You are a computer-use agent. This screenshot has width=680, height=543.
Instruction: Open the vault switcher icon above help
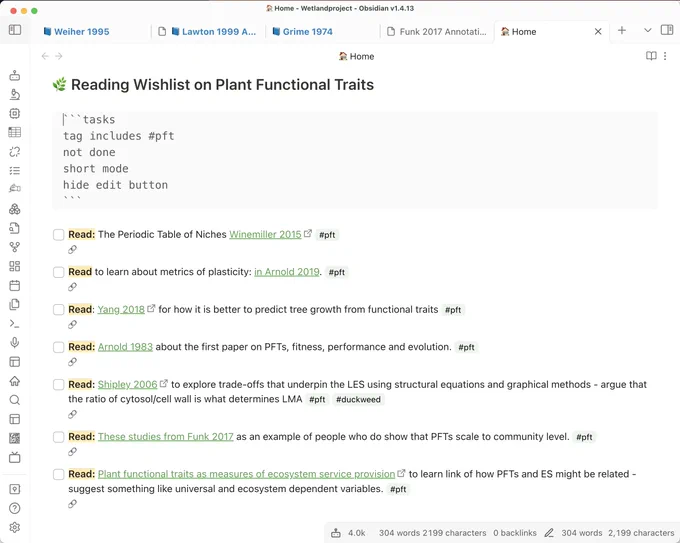tap(15, 489)
